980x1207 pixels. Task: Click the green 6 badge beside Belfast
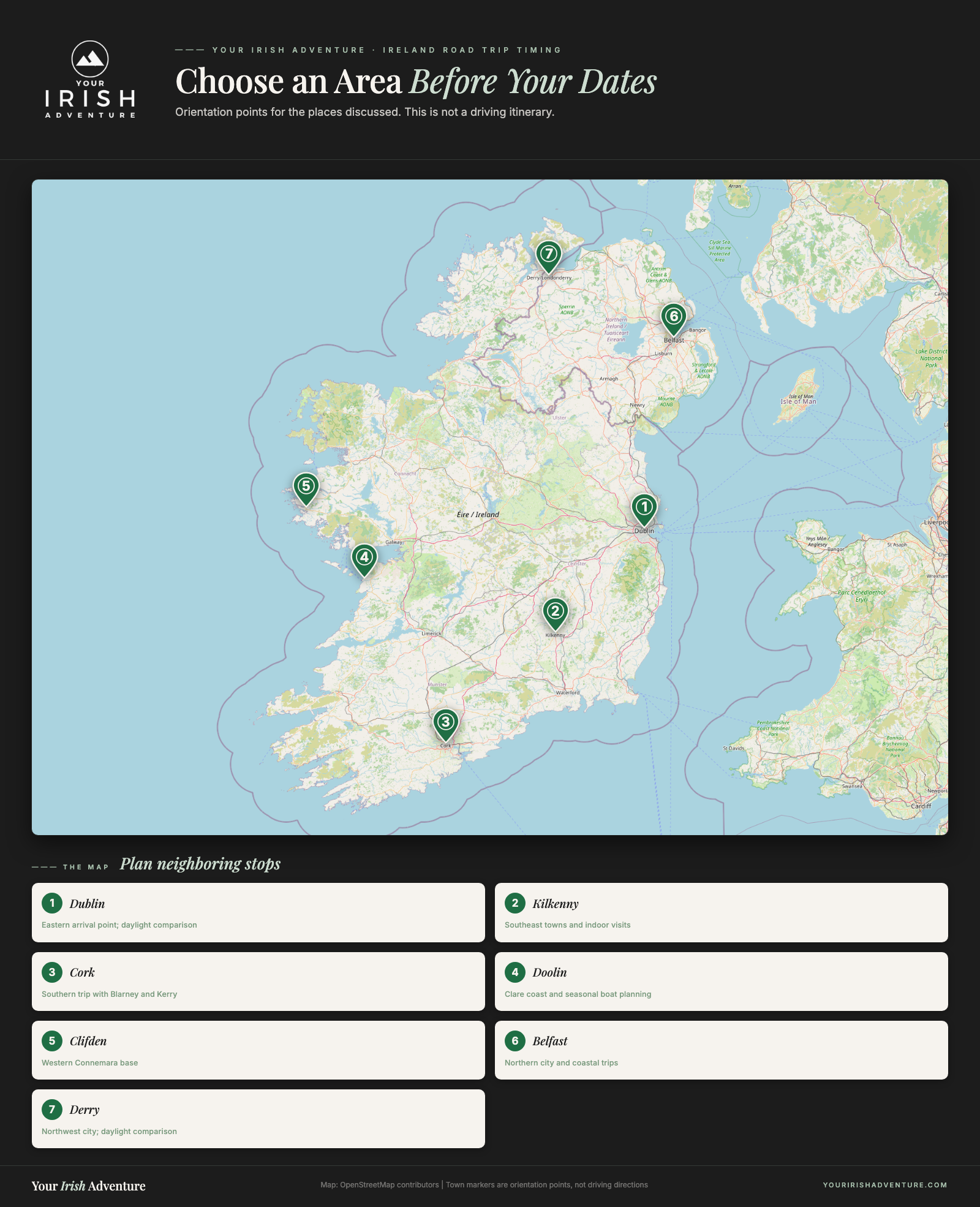pos(515,1040)
